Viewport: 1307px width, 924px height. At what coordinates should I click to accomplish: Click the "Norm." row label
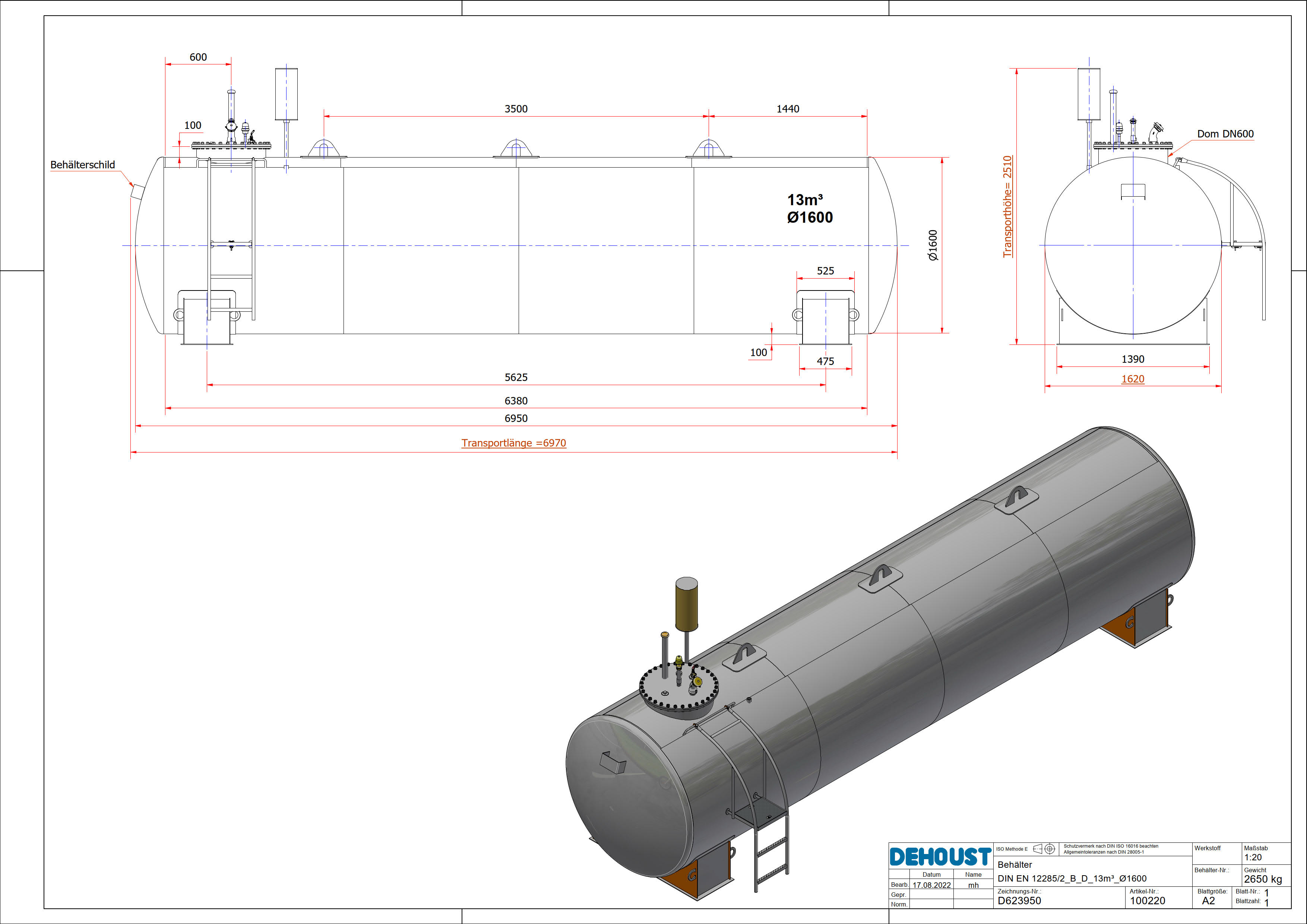click(x=899, y=904)
